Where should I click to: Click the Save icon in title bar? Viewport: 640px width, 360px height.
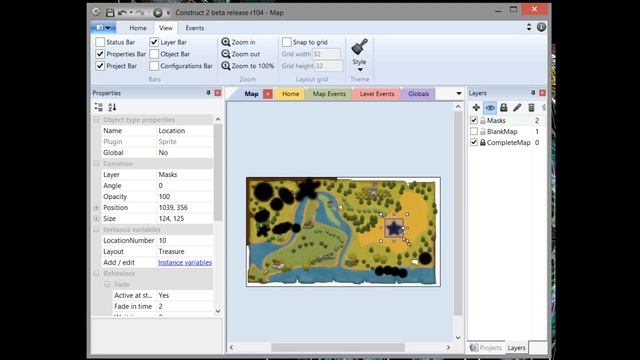(110, 13)
